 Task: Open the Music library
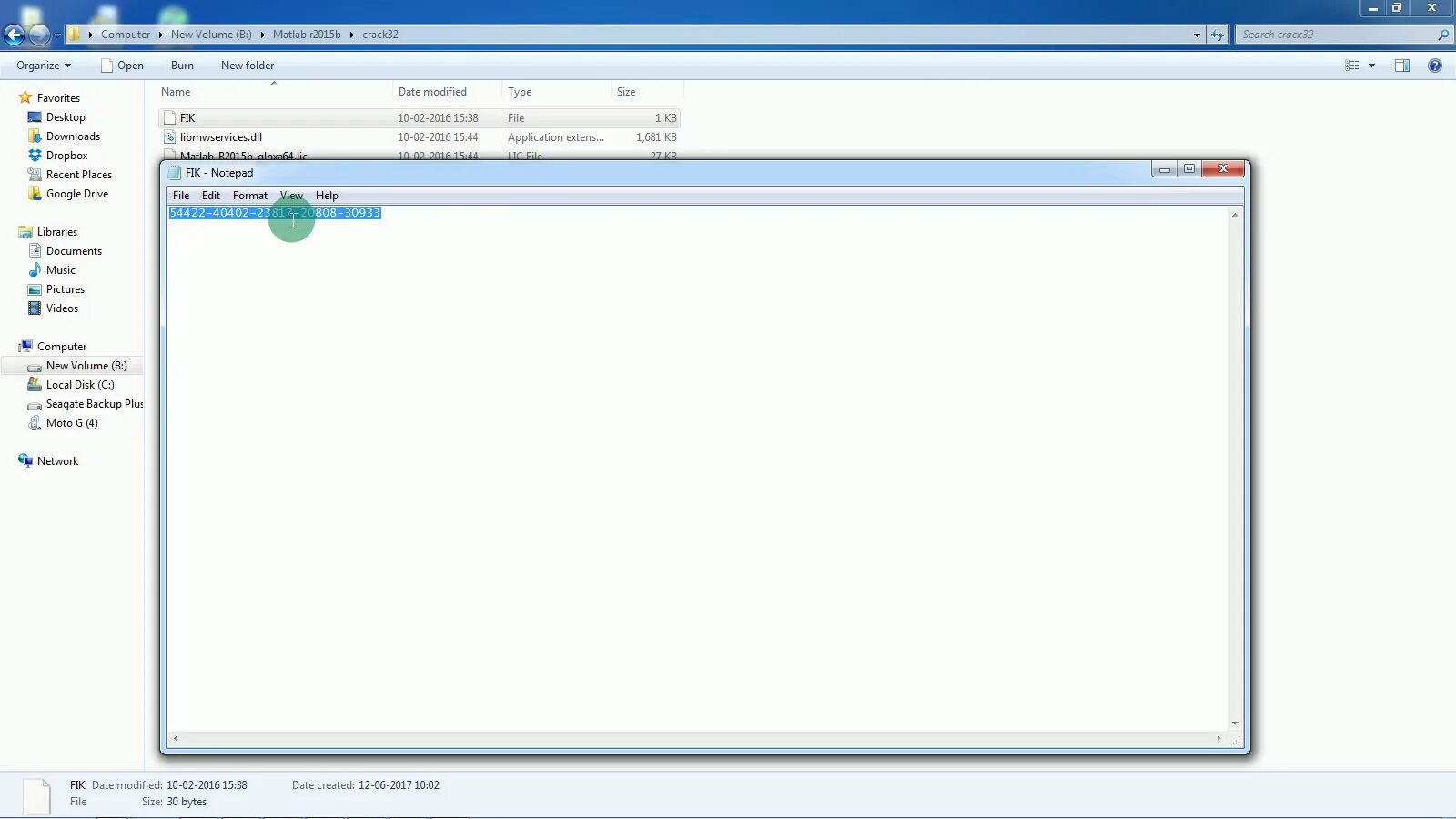point(61,270)
